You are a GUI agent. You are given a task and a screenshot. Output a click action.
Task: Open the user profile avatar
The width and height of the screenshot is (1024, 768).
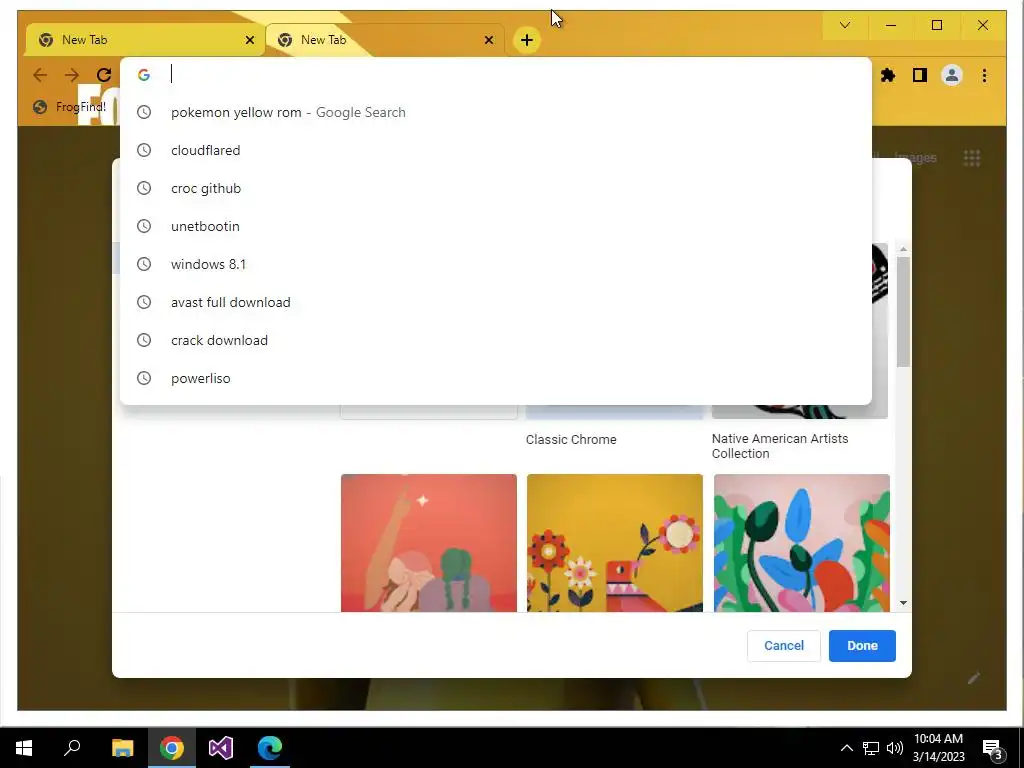[952, 75]
